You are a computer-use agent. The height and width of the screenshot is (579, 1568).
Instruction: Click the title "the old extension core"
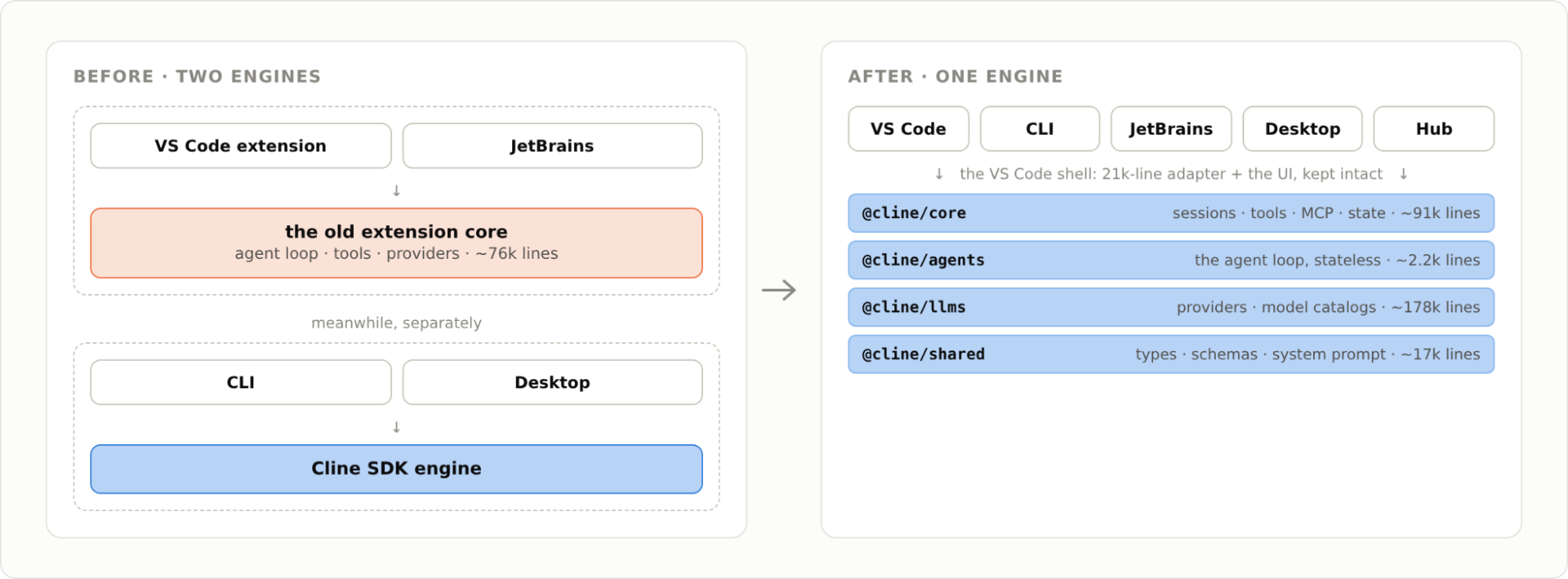pyautogui.click(x=396, y=231)
